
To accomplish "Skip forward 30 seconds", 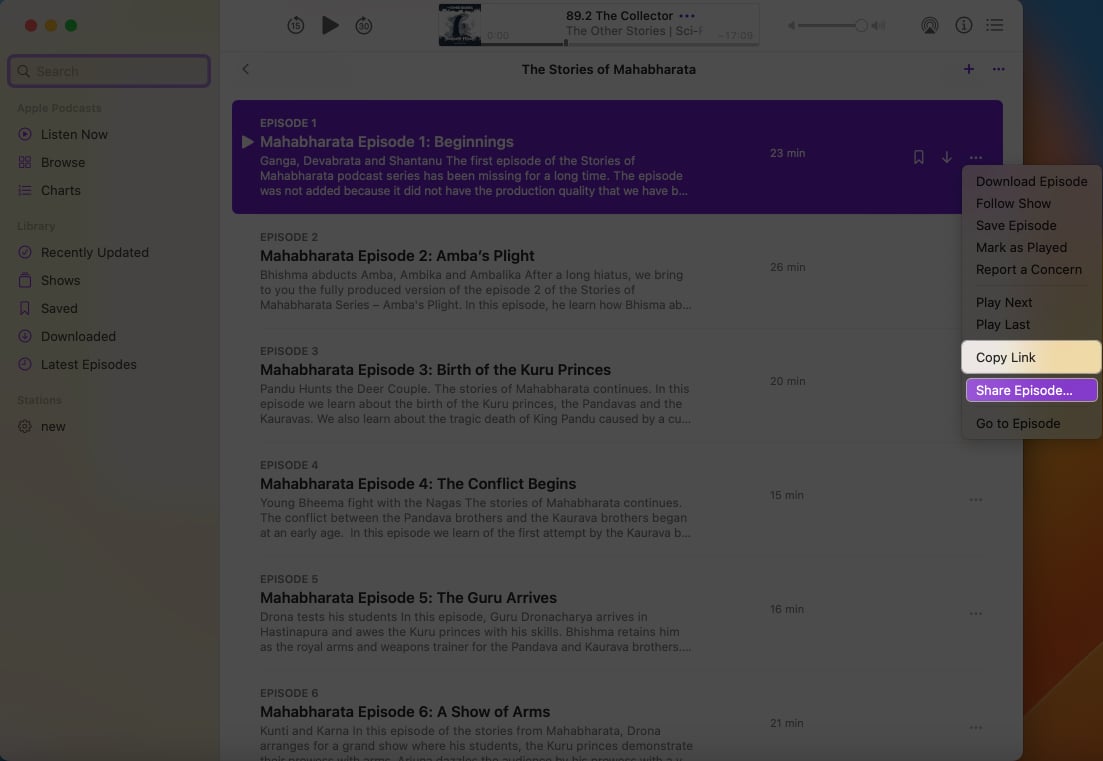I will click(x=364, y=25).
